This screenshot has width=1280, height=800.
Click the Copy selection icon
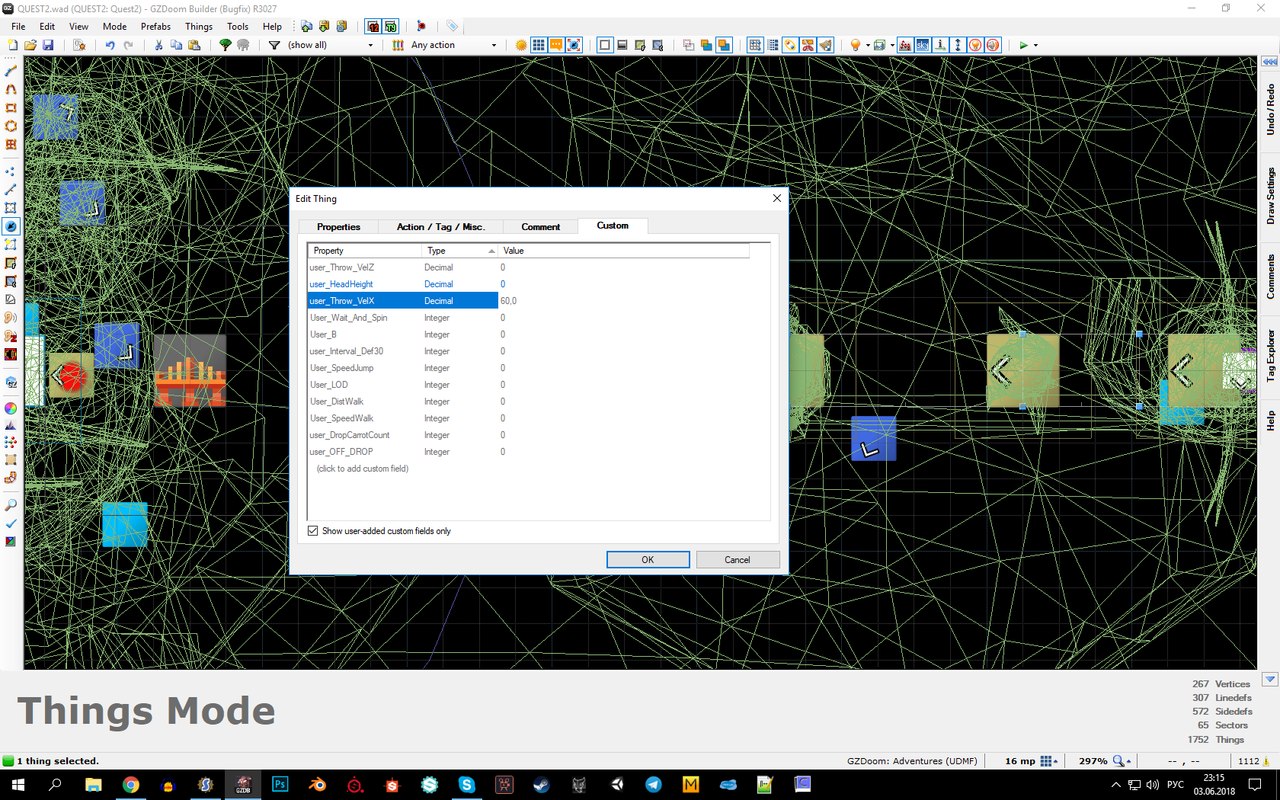pos(176,45)
